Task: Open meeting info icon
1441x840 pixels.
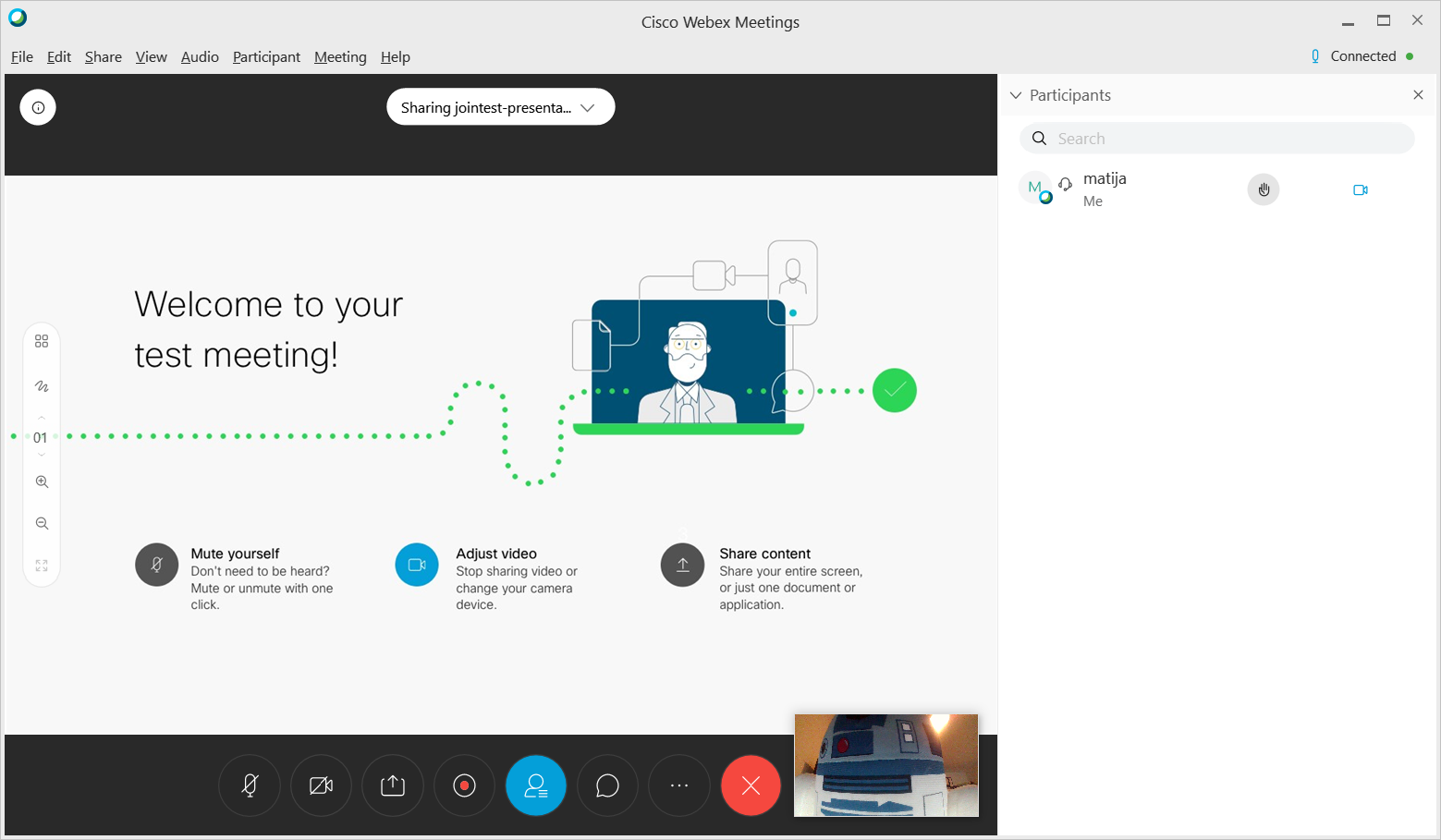Action: [38, 107]
